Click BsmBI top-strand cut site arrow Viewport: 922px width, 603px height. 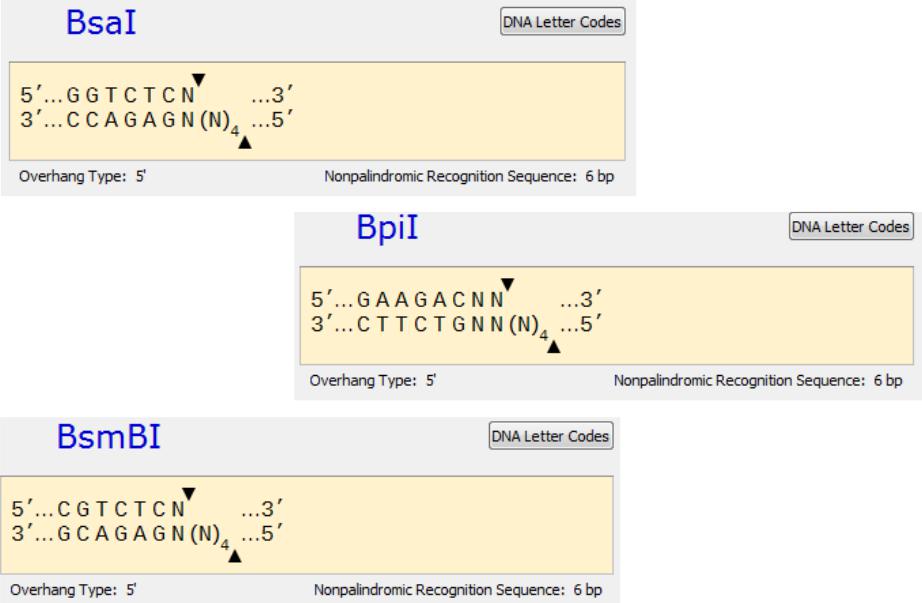click(189, 494)
